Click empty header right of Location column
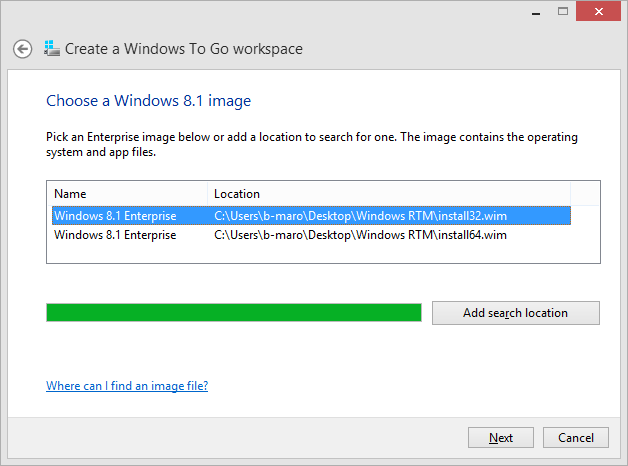Viewport: 628px width, 466px height. click(584, 193)
